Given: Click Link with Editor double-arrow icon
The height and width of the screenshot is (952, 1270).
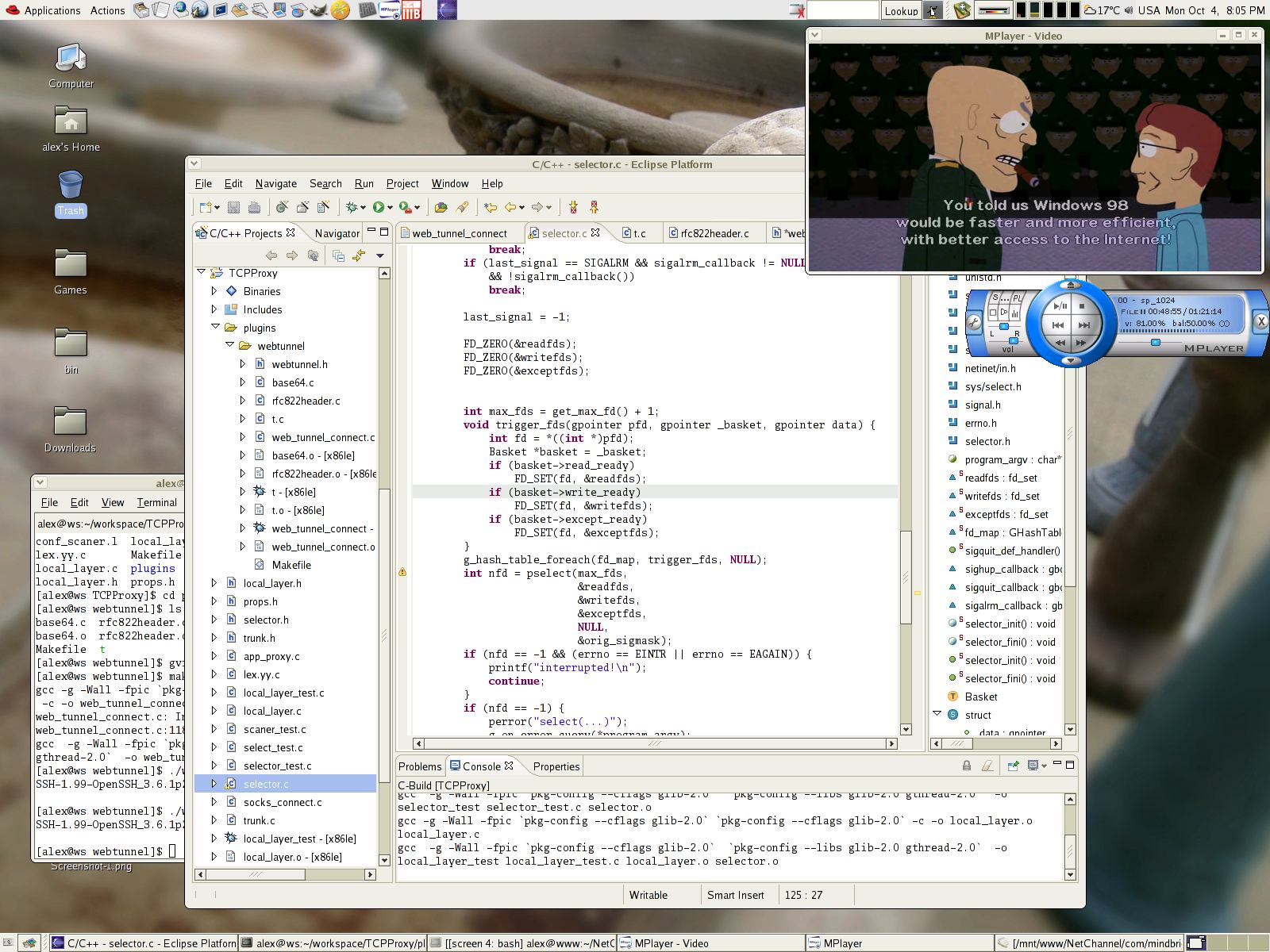Looking at the screenshot, I should (x=359, y=255).
